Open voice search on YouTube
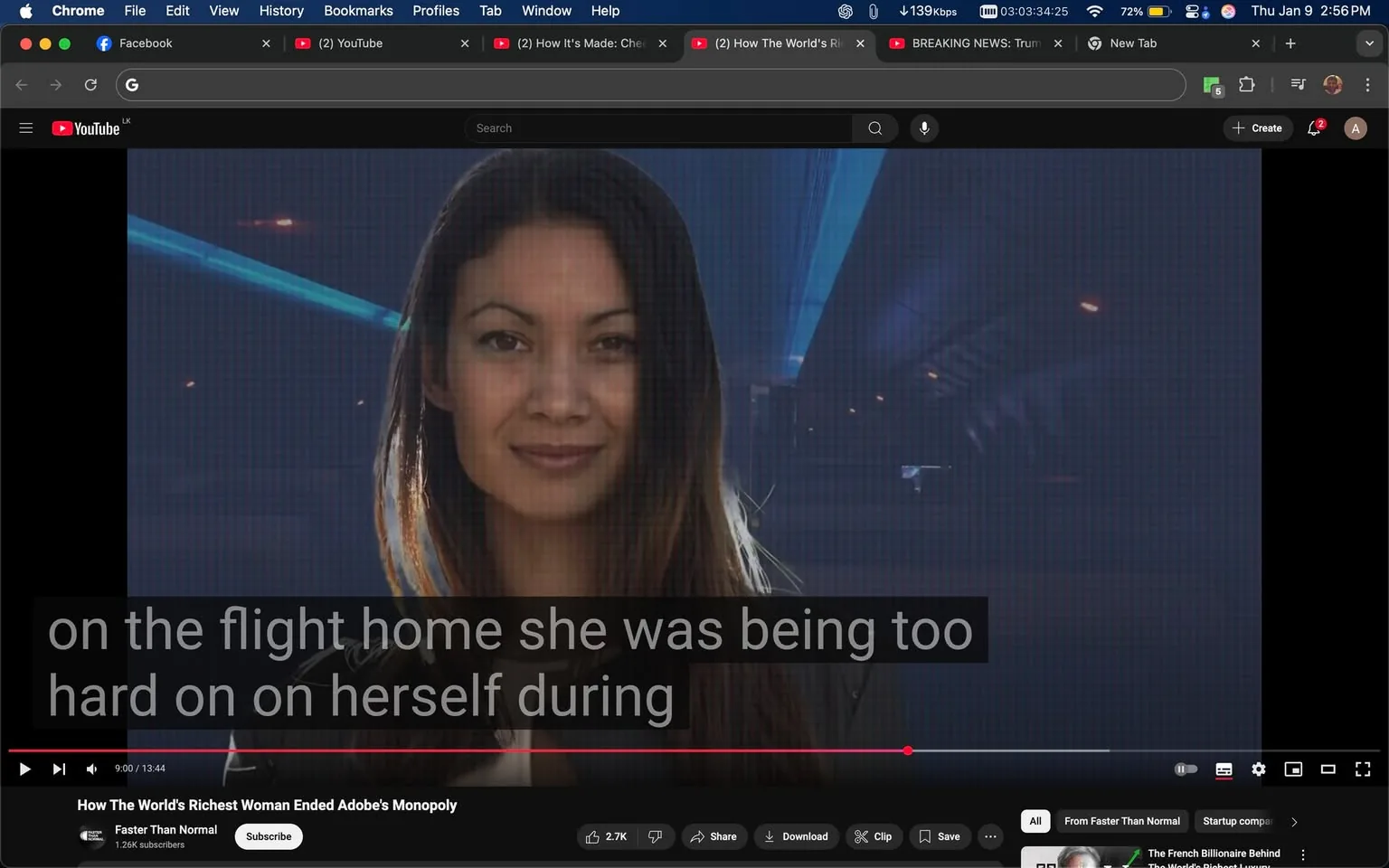Image resolution: width=1389 pixels, height=868 pixels. pos(924,127)
